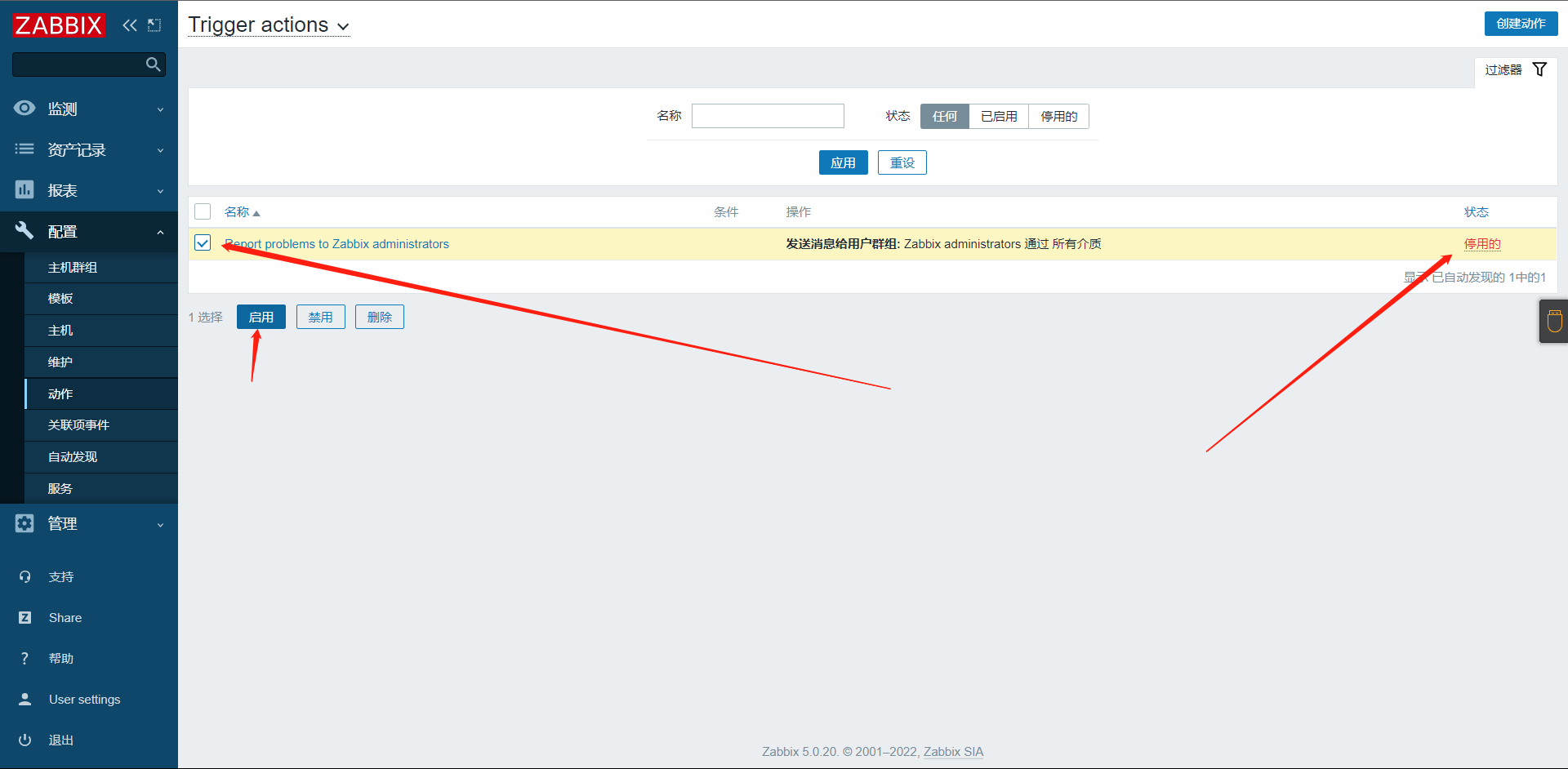Expand the 监测 menu chevron
This screenshot has height=769, width=1568.
click(160, 109)
